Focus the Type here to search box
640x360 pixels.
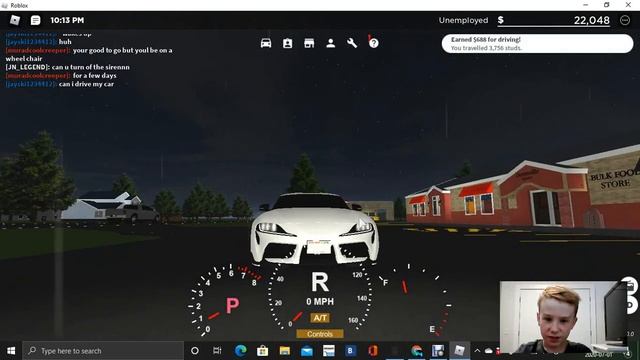coord(103,351)
